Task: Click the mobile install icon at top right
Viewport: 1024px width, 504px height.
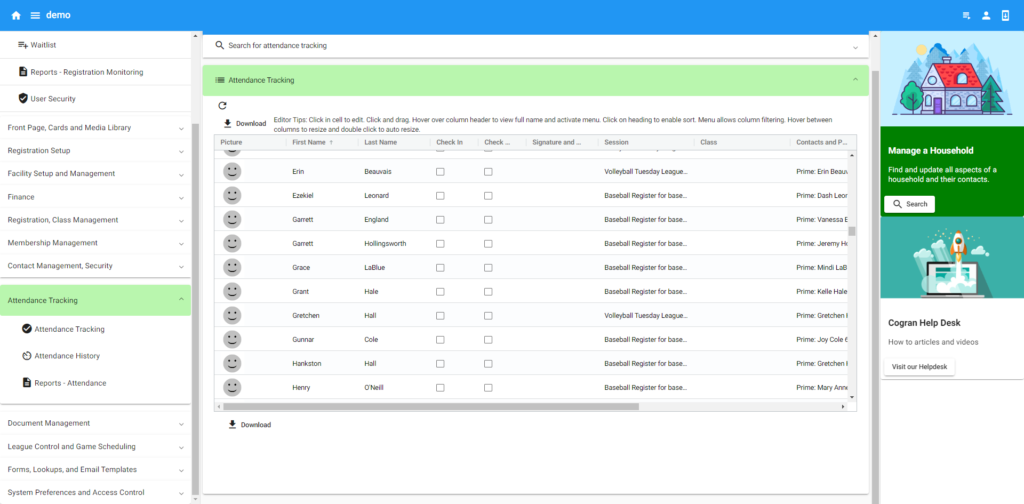Action: [1005, 15]
